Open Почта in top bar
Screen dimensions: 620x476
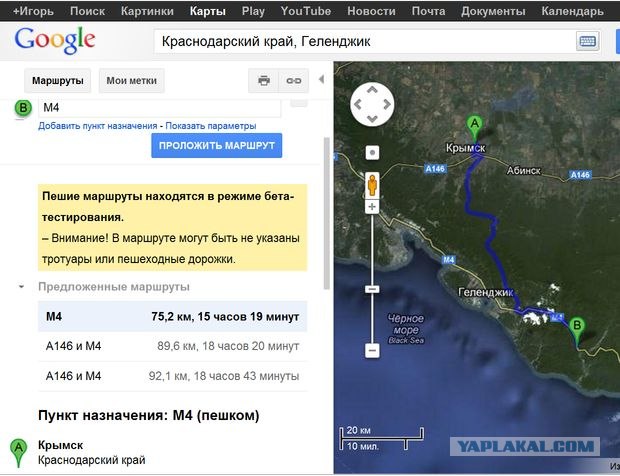428,11
